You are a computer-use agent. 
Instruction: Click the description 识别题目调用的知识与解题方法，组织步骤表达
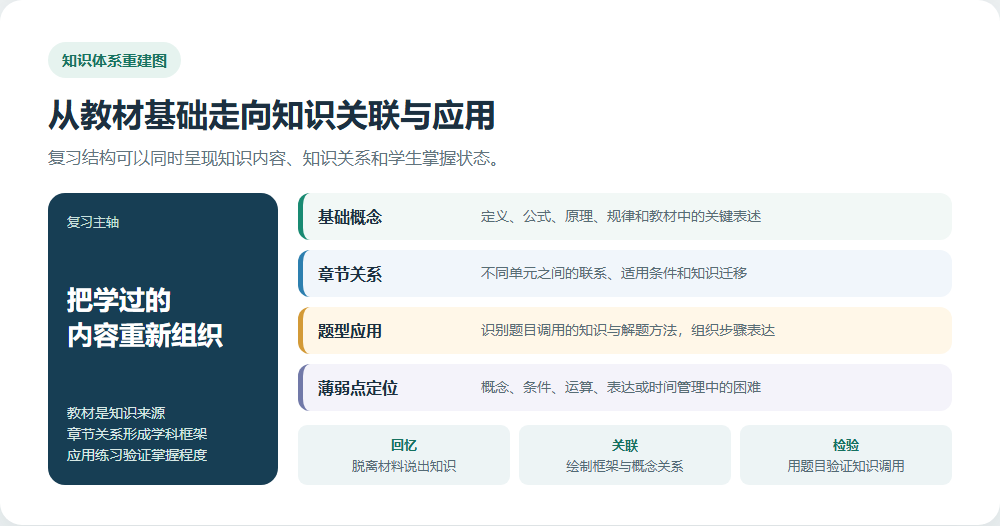click(628, 330)
